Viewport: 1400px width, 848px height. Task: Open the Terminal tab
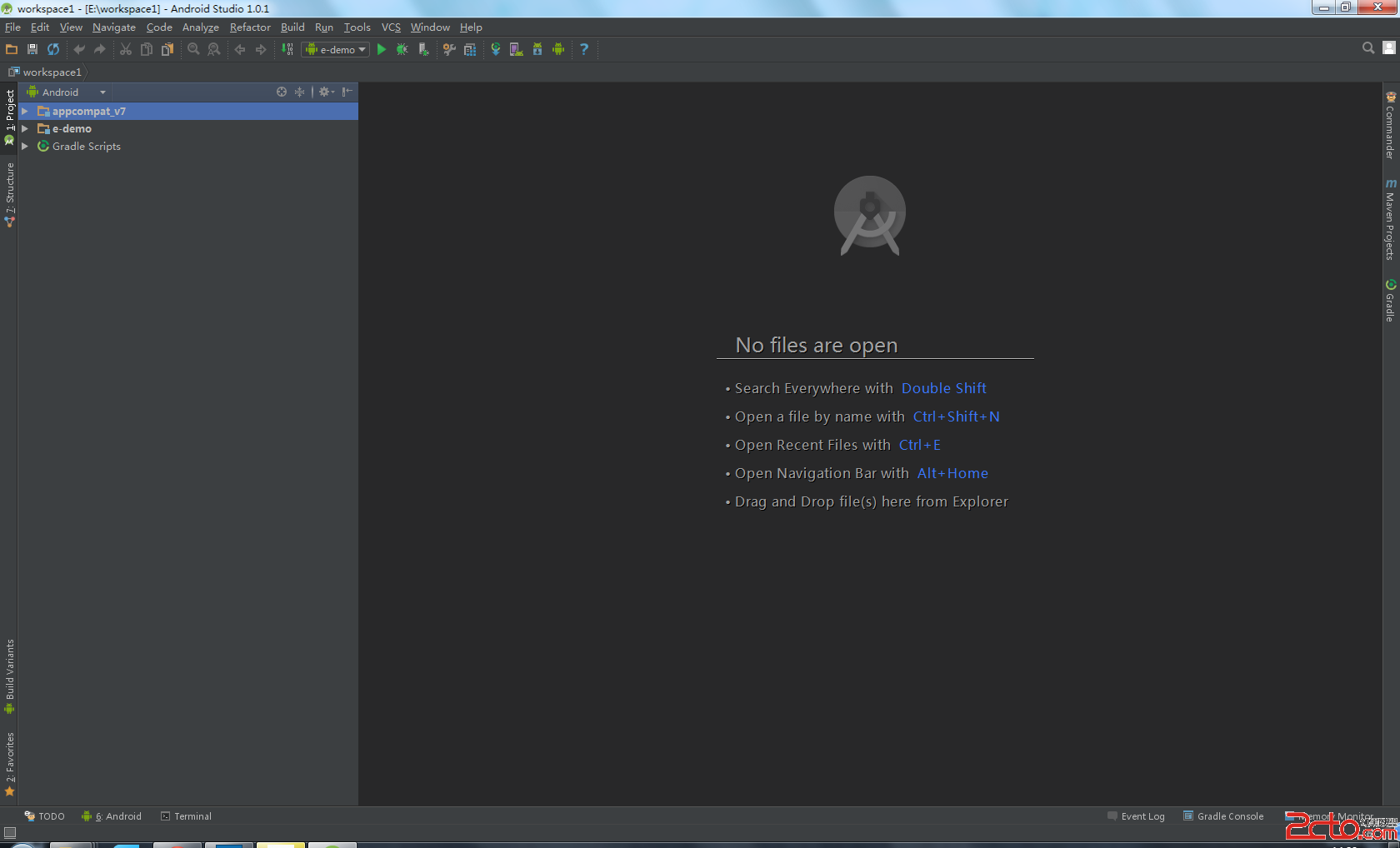[187, 816]
